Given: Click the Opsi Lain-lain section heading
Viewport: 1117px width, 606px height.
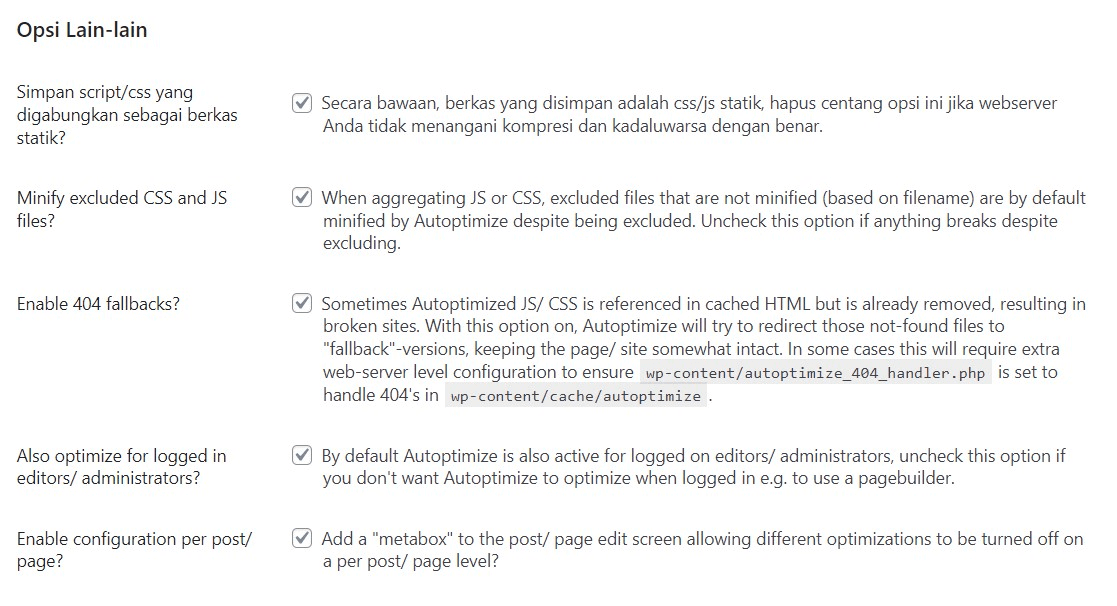Looking at the screenshot, I should tap(82, 30).
